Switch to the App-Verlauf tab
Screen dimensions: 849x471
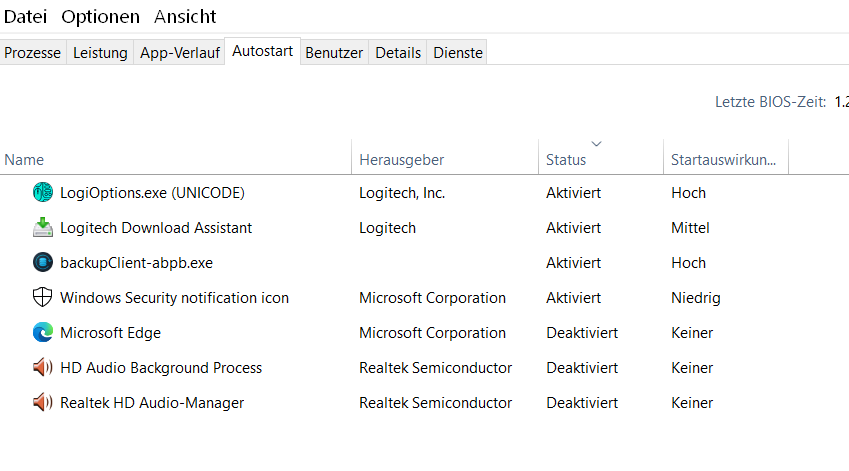click(180, 53)
